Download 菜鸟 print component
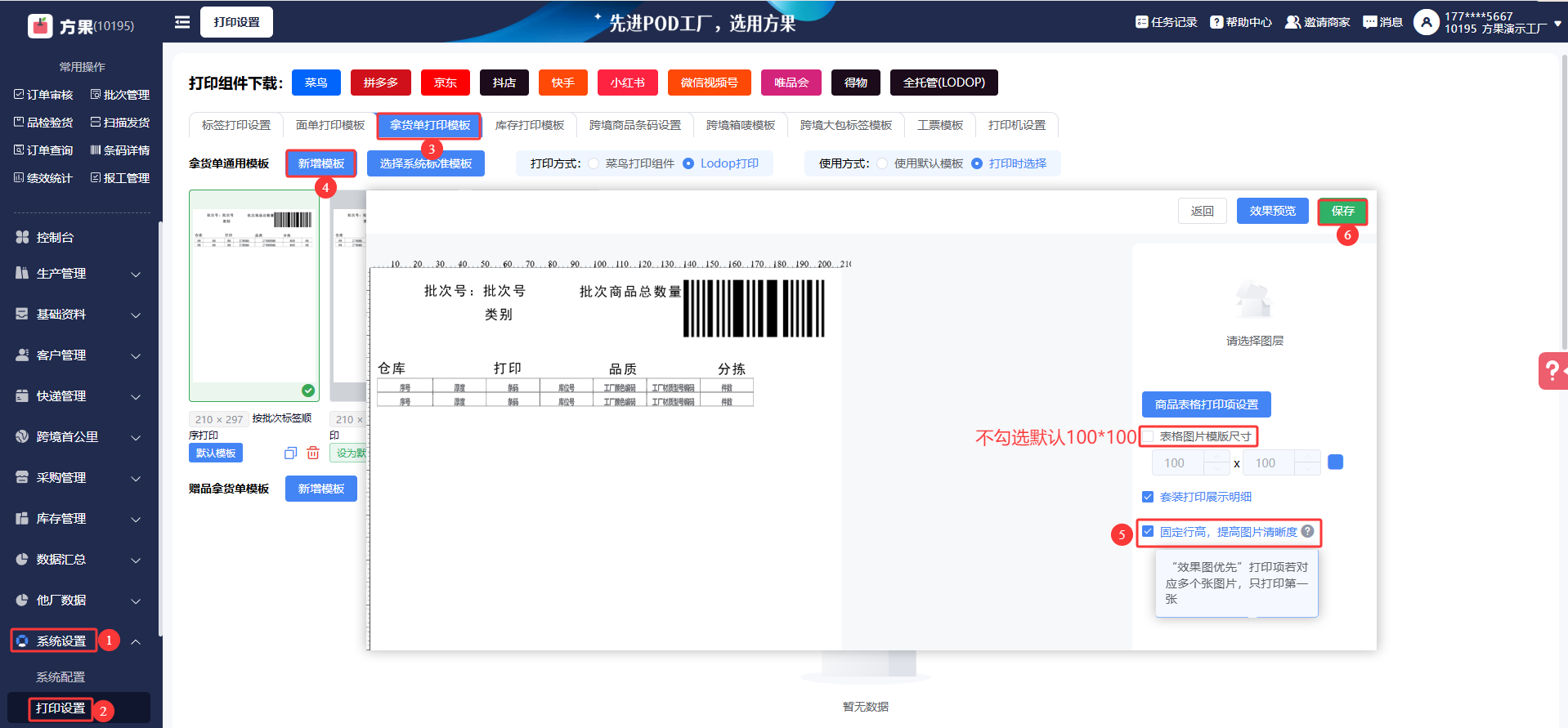The image size is (1568, 728). (316, 83)
